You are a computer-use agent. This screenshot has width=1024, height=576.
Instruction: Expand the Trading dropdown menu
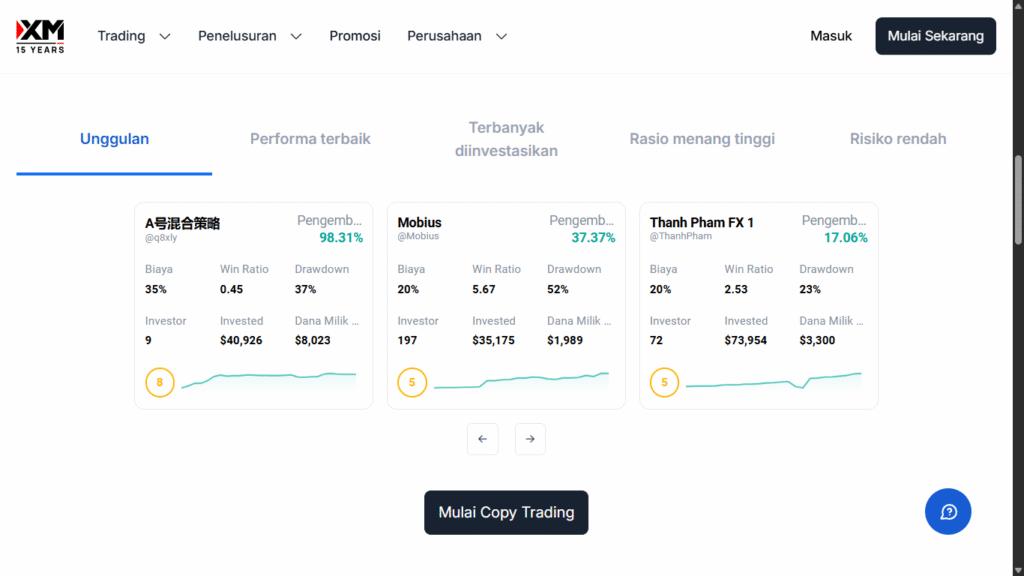[x=134, y=36]
